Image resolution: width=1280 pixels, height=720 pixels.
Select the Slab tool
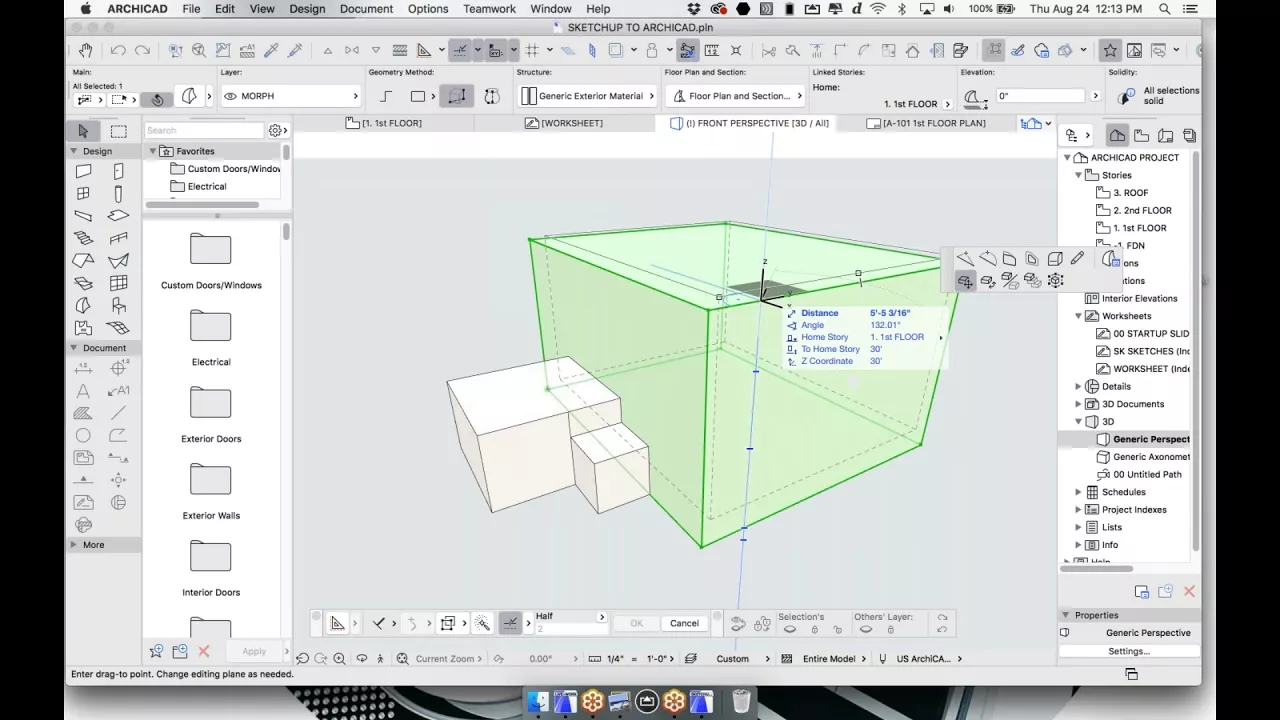118,216
